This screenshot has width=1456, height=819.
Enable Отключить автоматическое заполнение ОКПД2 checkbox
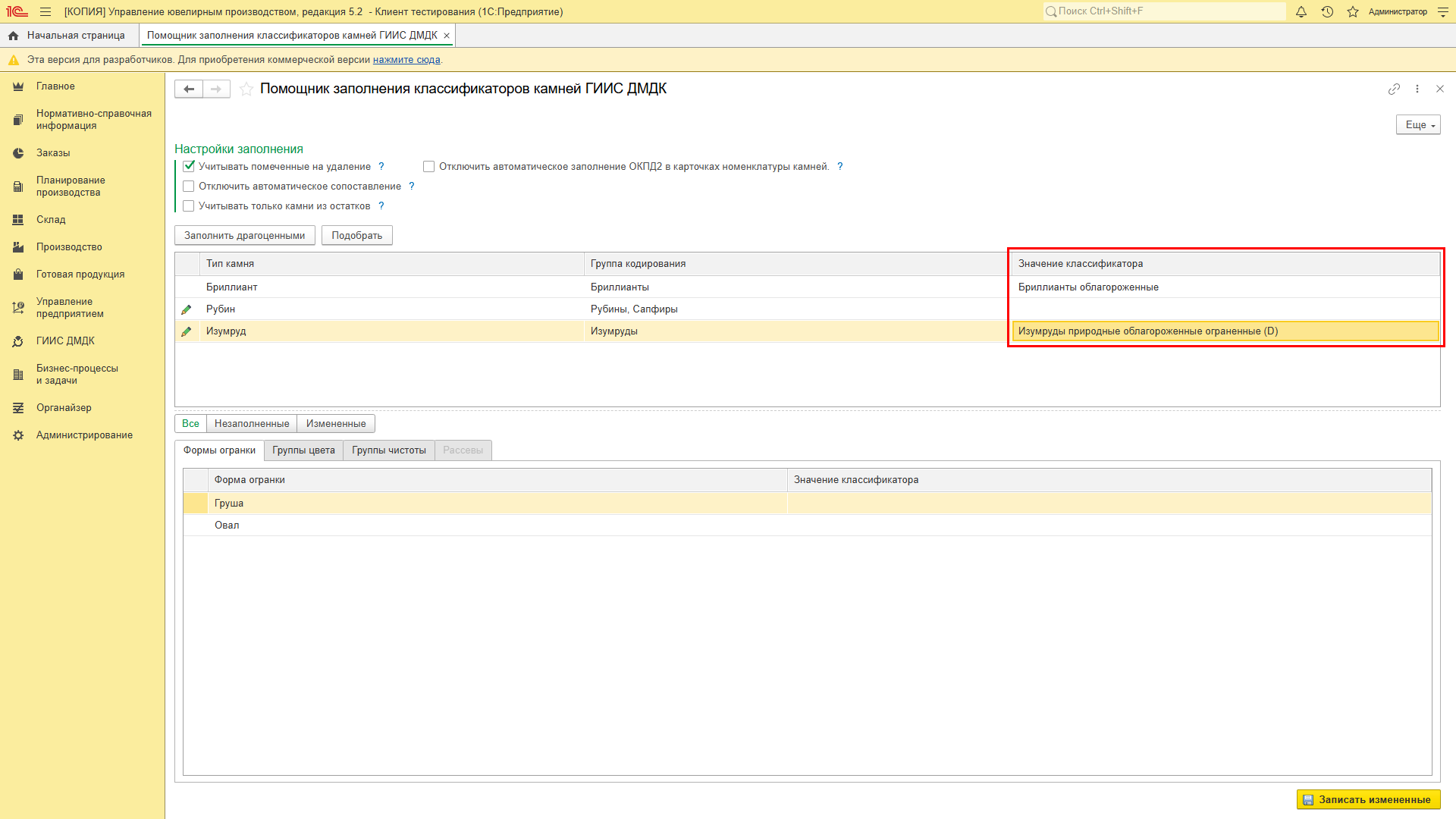pos(429,167)
